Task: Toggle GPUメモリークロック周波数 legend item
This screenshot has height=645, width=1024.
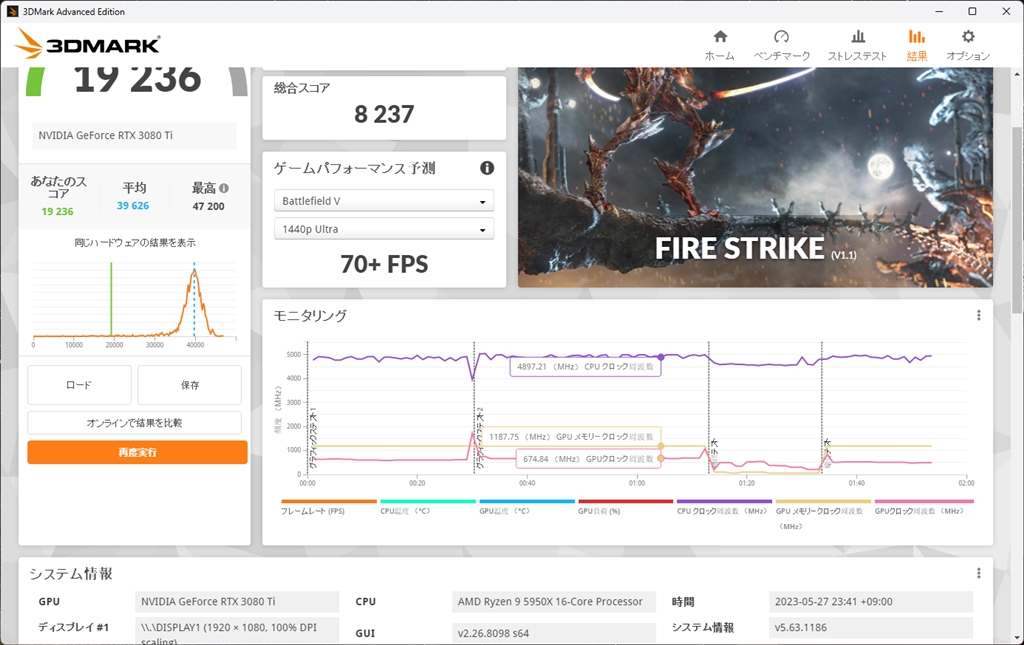Action: click(822, 514)
